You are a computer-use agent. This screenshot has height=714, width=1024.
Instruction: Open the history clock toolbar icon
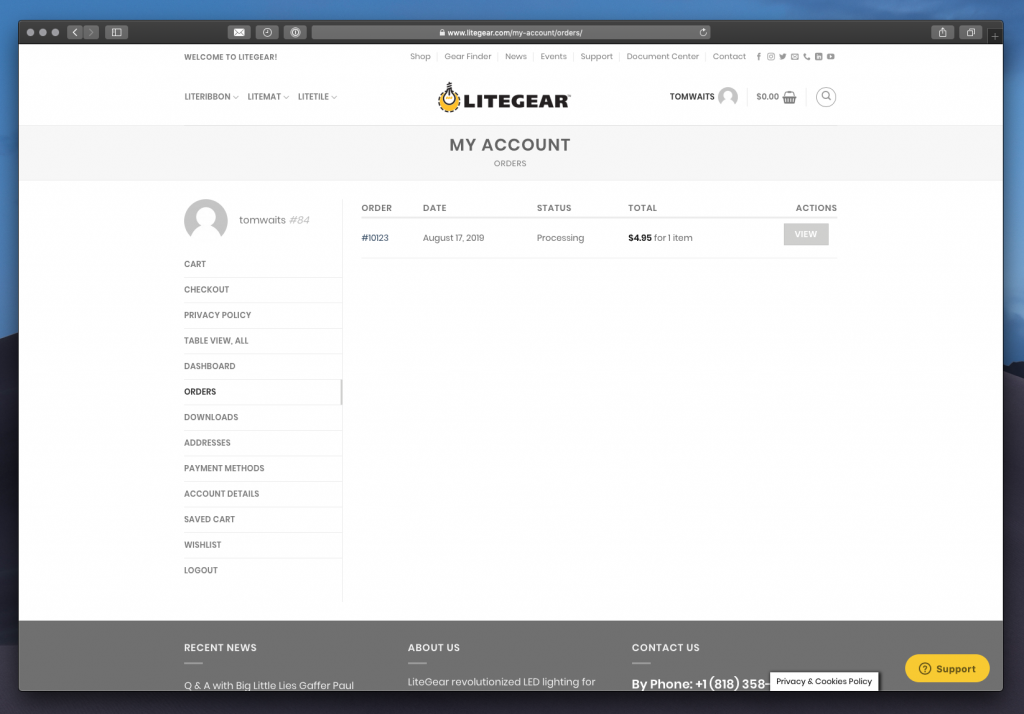267,32
